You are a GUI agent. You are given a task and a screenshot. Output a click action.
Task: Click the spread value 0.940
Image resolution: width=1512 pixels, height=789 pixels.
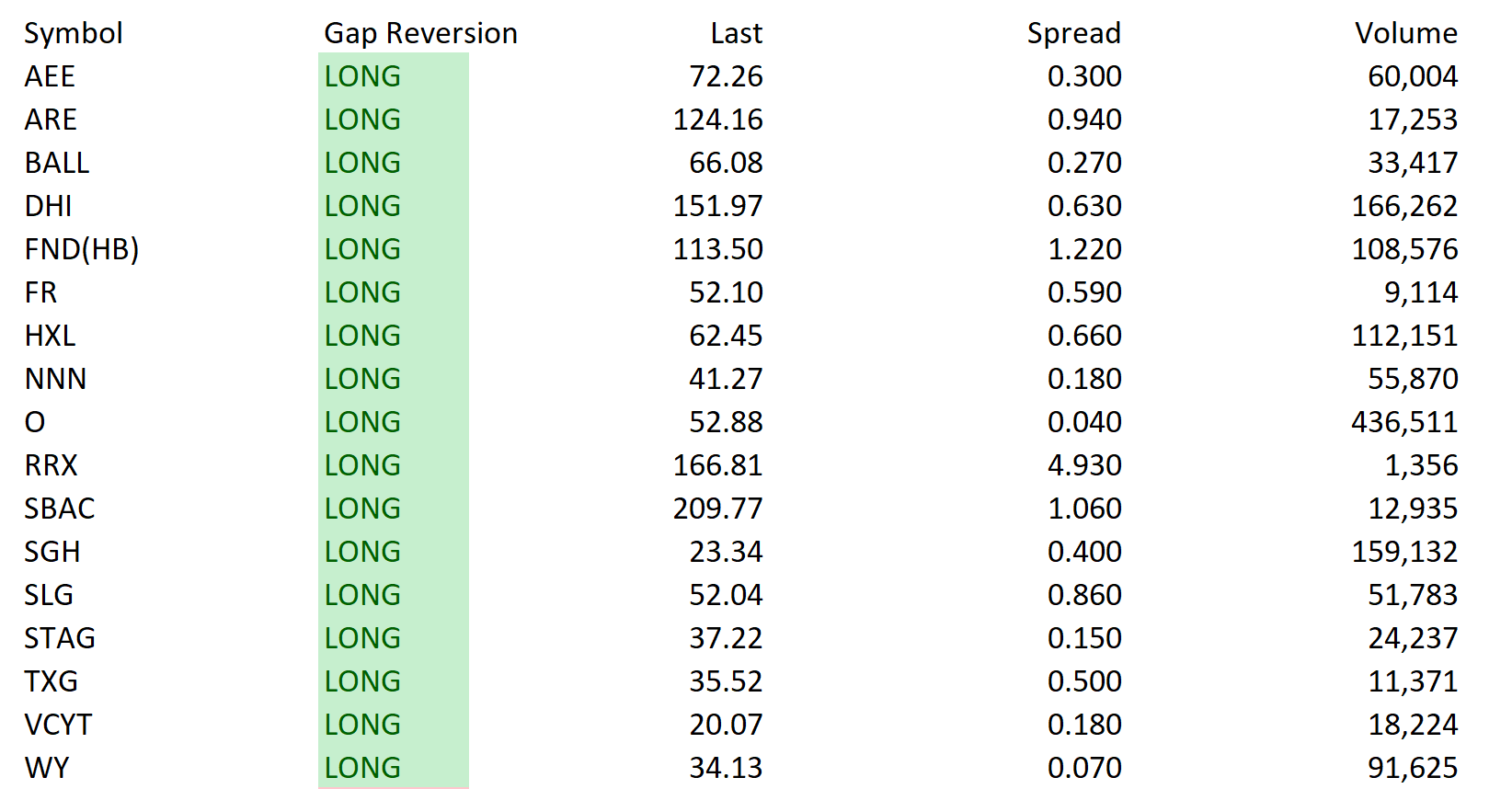pos(1084,120)
